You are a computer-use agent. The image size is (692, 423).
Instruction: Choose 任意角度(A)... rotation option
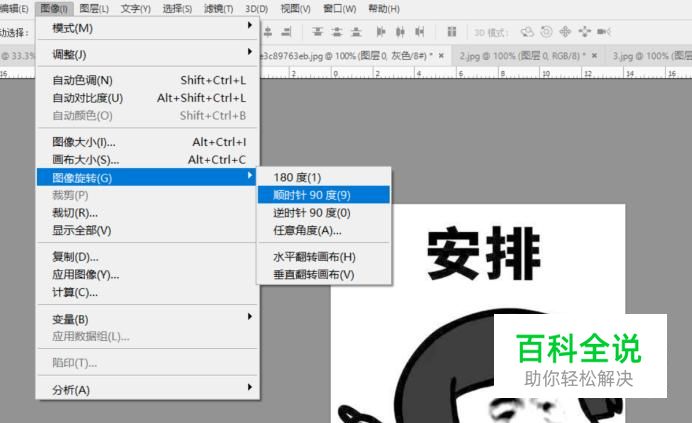pyautogui.click(x=324, y=230)
